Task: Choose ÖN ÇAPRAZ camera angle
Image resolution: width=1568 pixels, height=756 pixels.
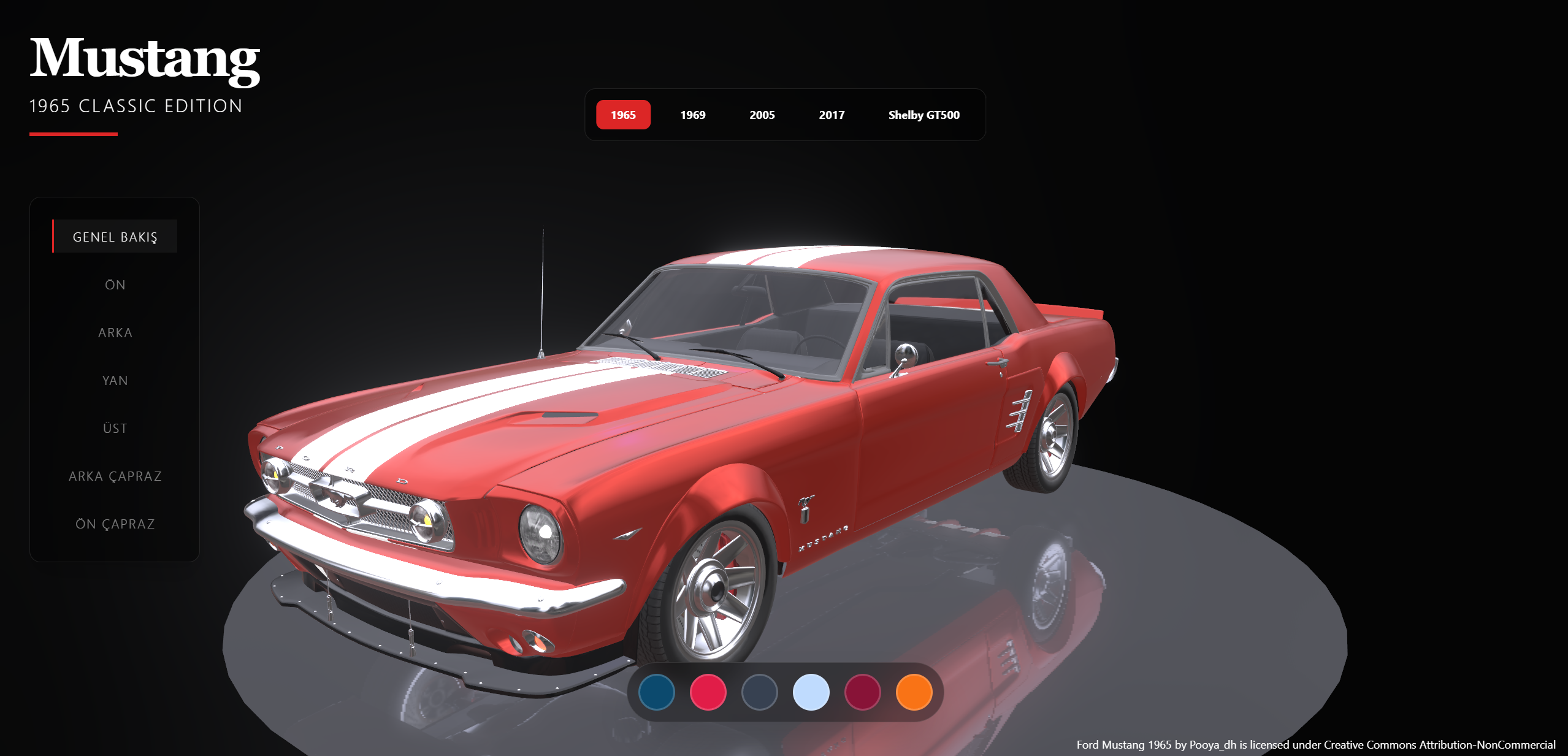Action: tap(115, 524)
